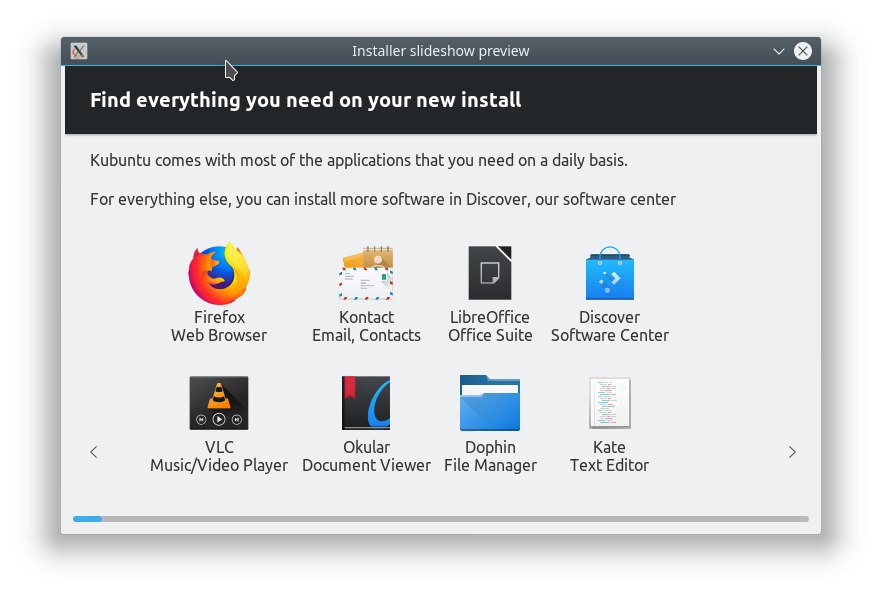Screen dimensions: 882x595
Task: Click the 'Find everything you need' heading
Action: pos(305,100)
